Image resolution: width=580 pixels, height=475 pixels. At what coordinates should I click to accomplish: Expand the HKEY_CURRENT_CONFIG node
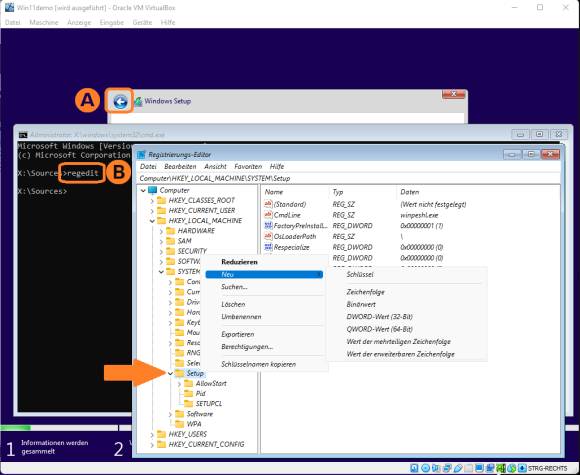tap(152, 444)
